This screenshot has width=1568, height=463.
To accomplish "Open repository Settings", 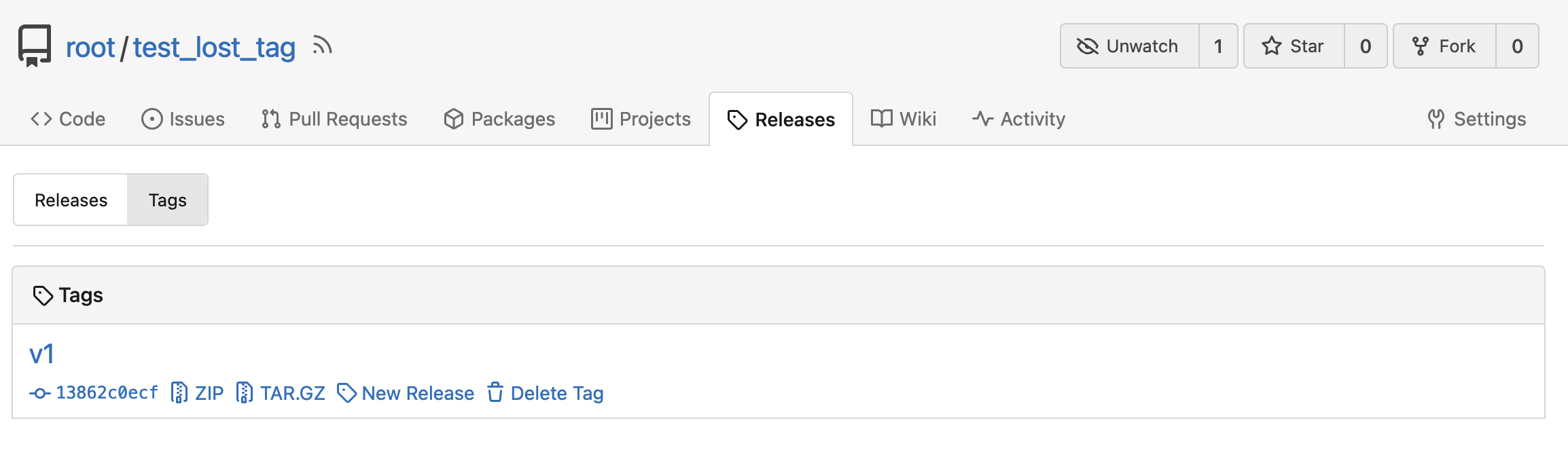I will point(1477,119).
